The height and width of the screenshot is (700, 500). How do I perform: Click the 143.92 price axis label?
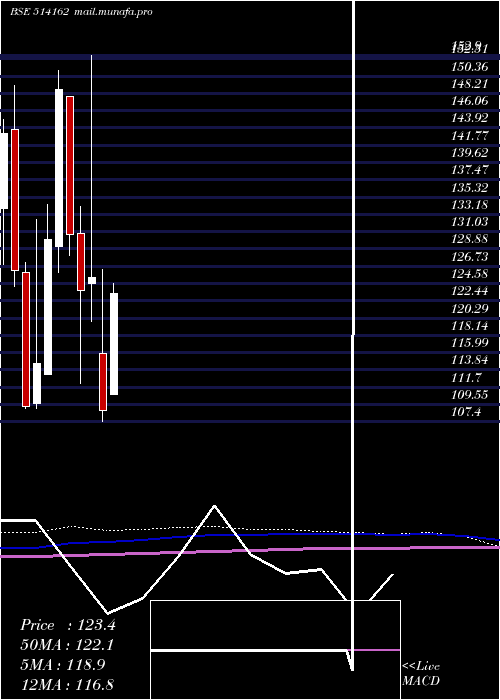point(470,119)
